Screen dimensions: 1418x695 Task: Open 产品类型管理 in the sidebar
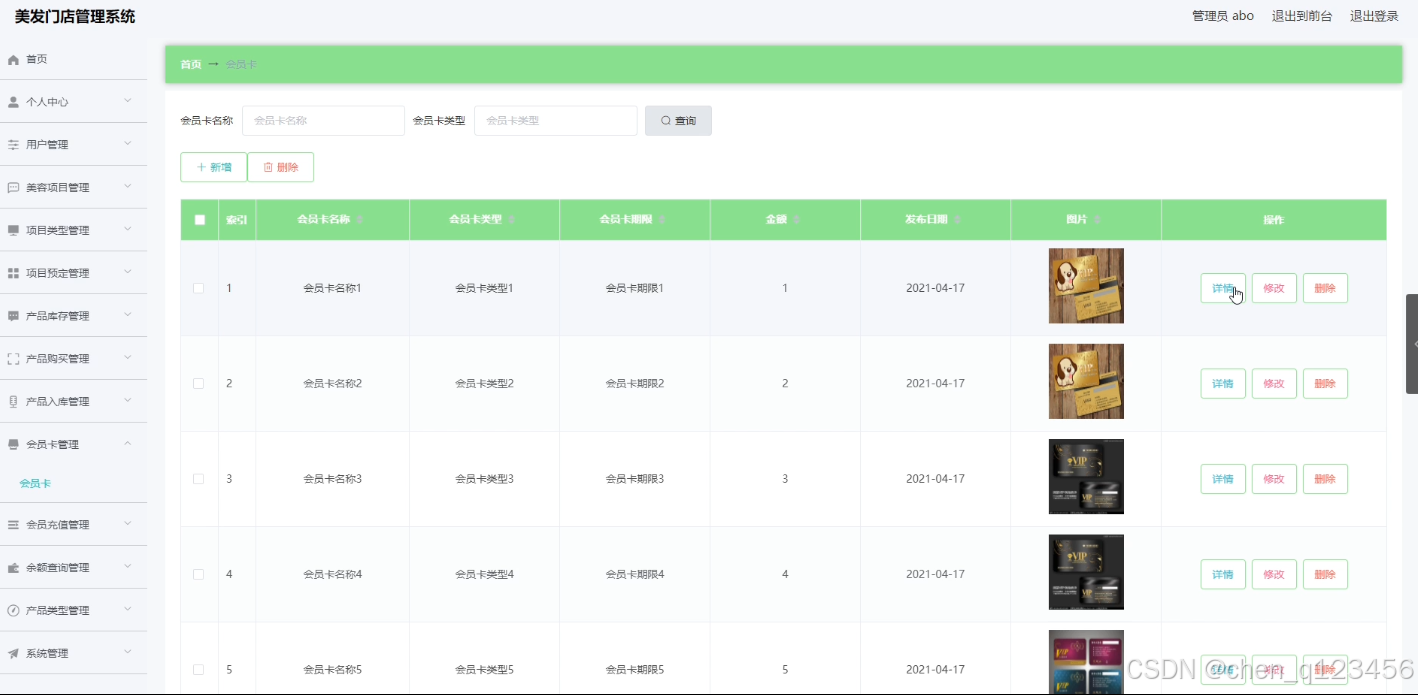click(x=73, y=611)
